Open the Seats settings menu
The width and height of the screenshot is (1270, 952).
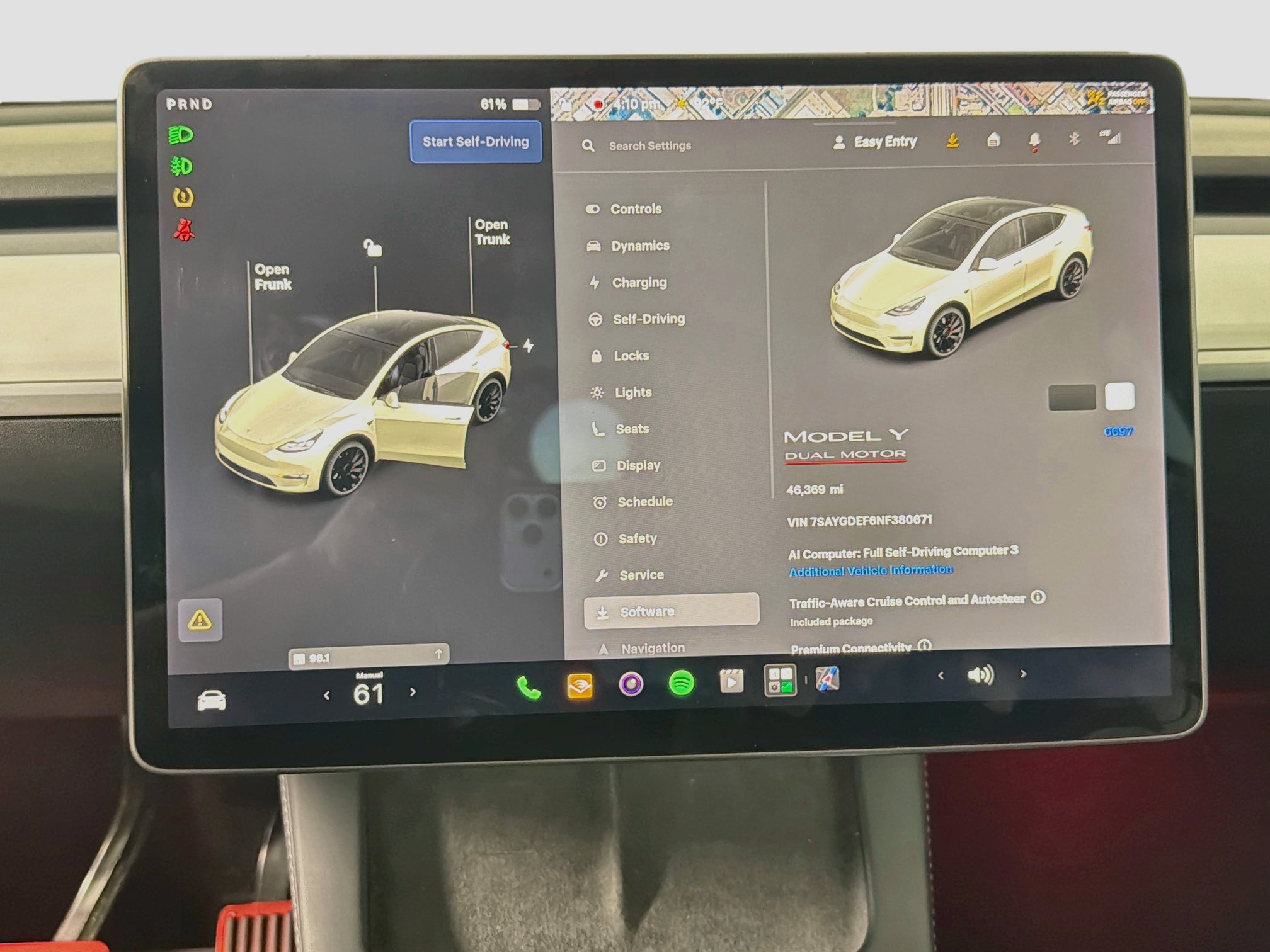click(x=621, y=429)
